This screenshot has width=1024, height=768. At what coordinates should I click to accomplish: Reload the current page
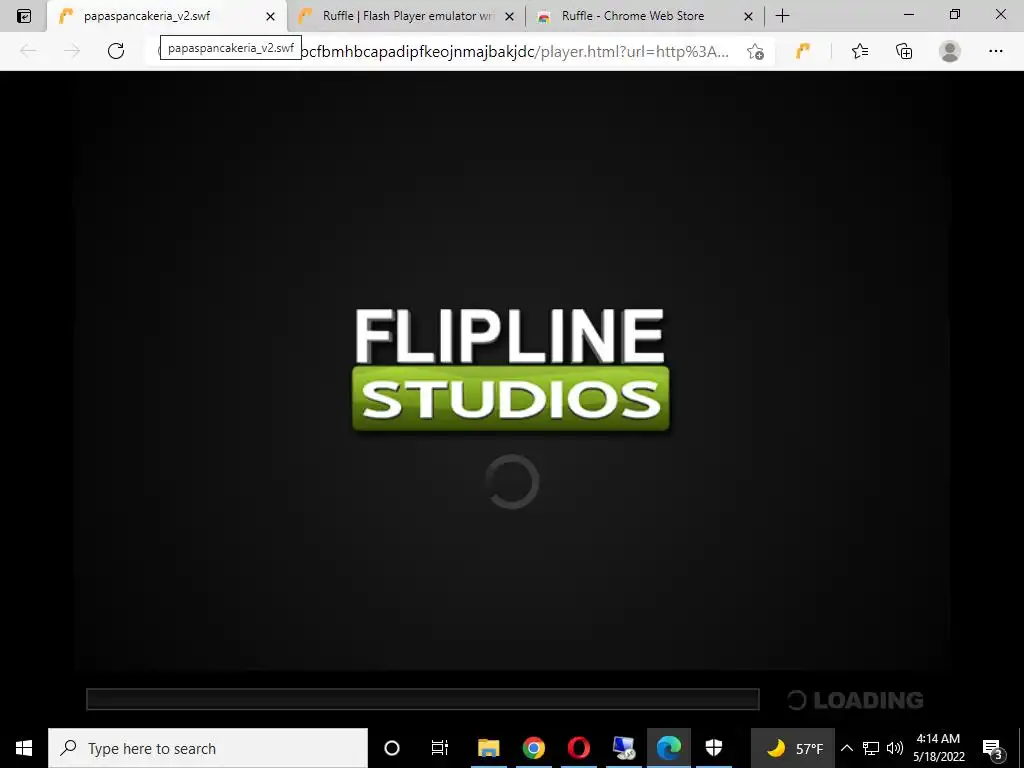click(x=116, y=51)
